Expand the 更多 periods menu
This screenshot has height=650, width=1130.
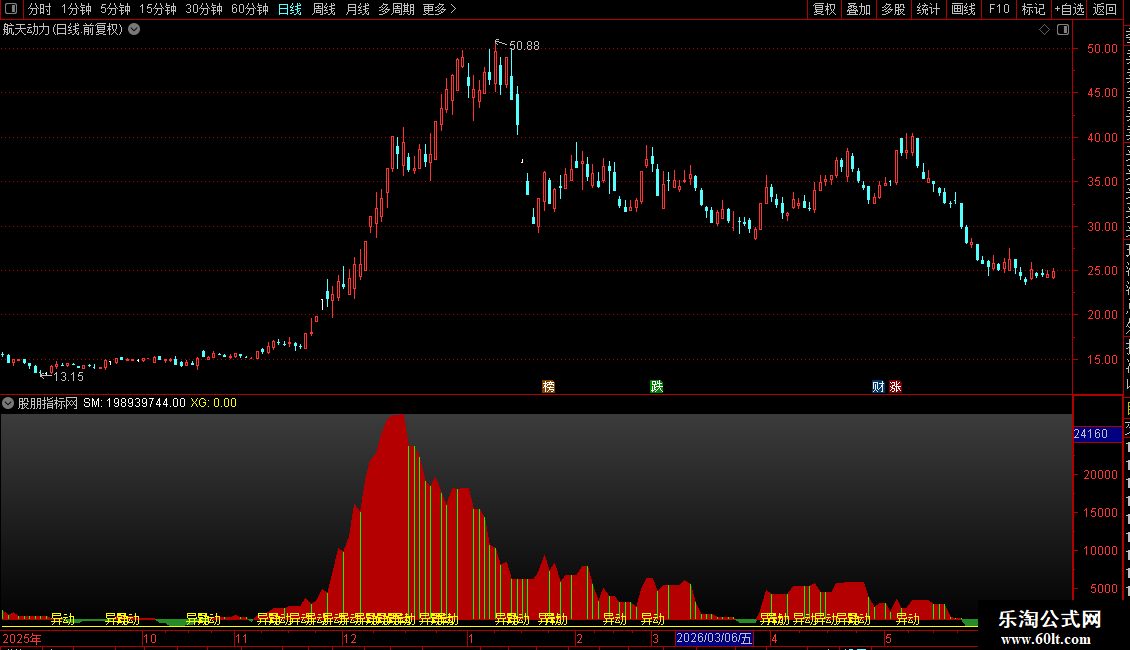click(439, 9)
